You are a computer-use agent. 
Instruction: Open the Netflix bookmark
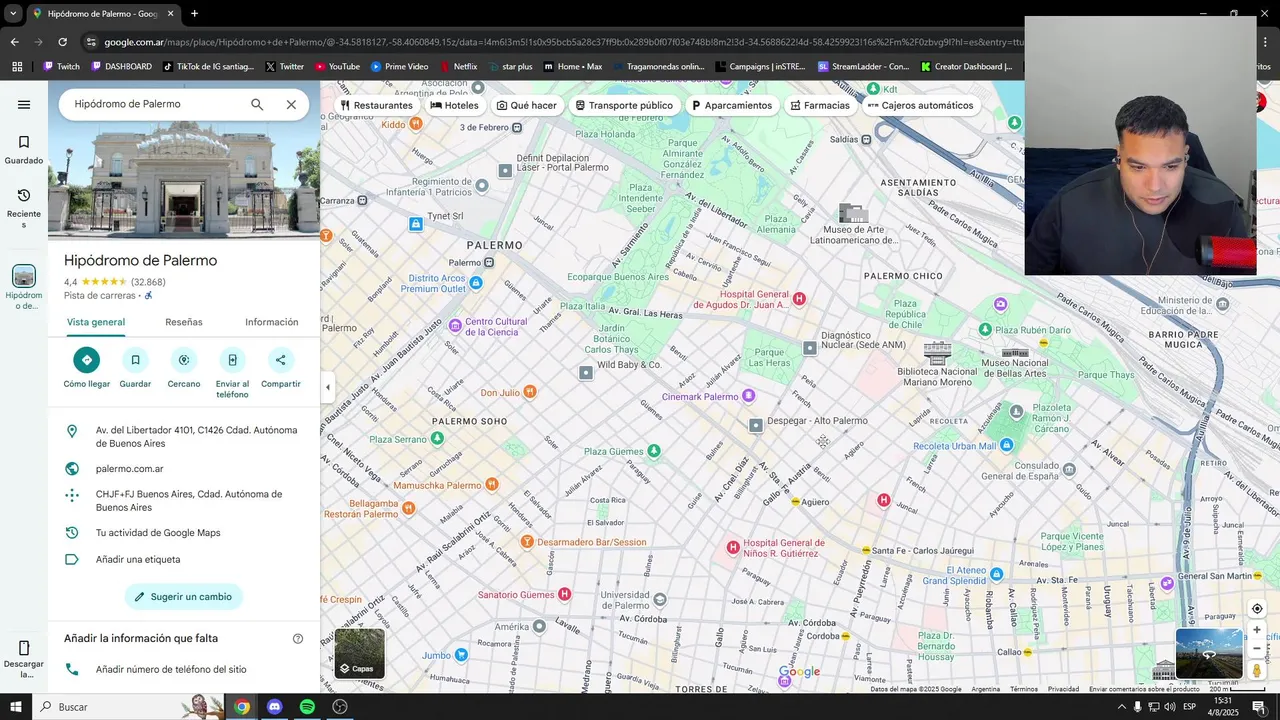458,67
